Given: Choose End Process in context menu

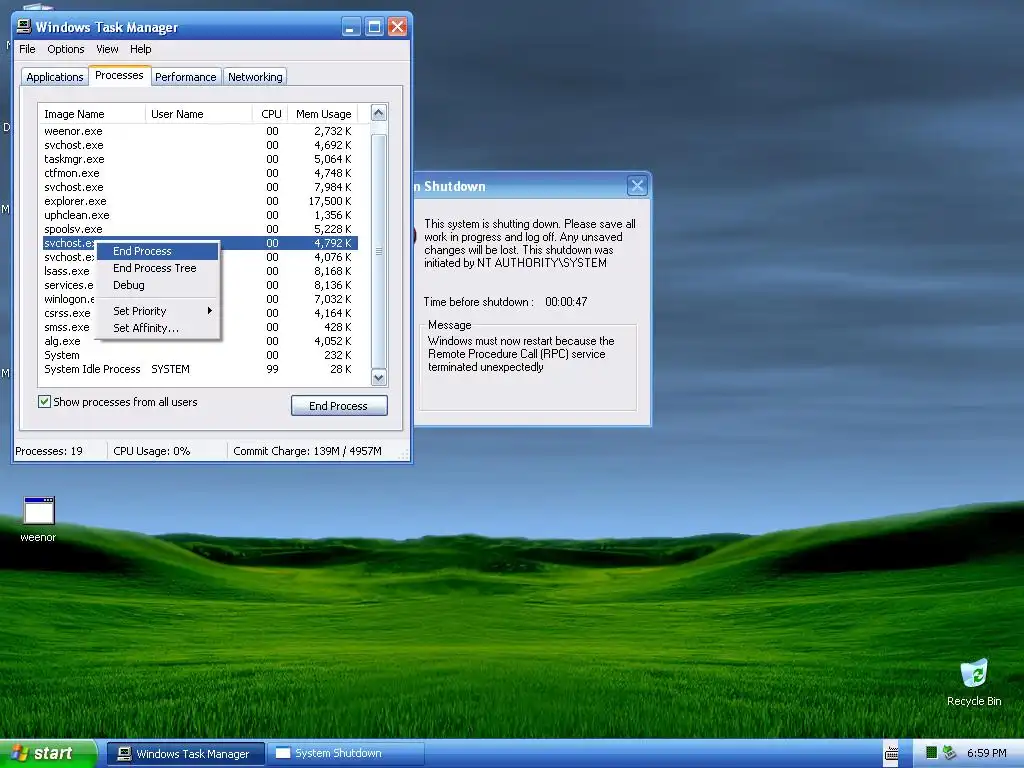Looking at the screenshot, I should pos(157,251).
